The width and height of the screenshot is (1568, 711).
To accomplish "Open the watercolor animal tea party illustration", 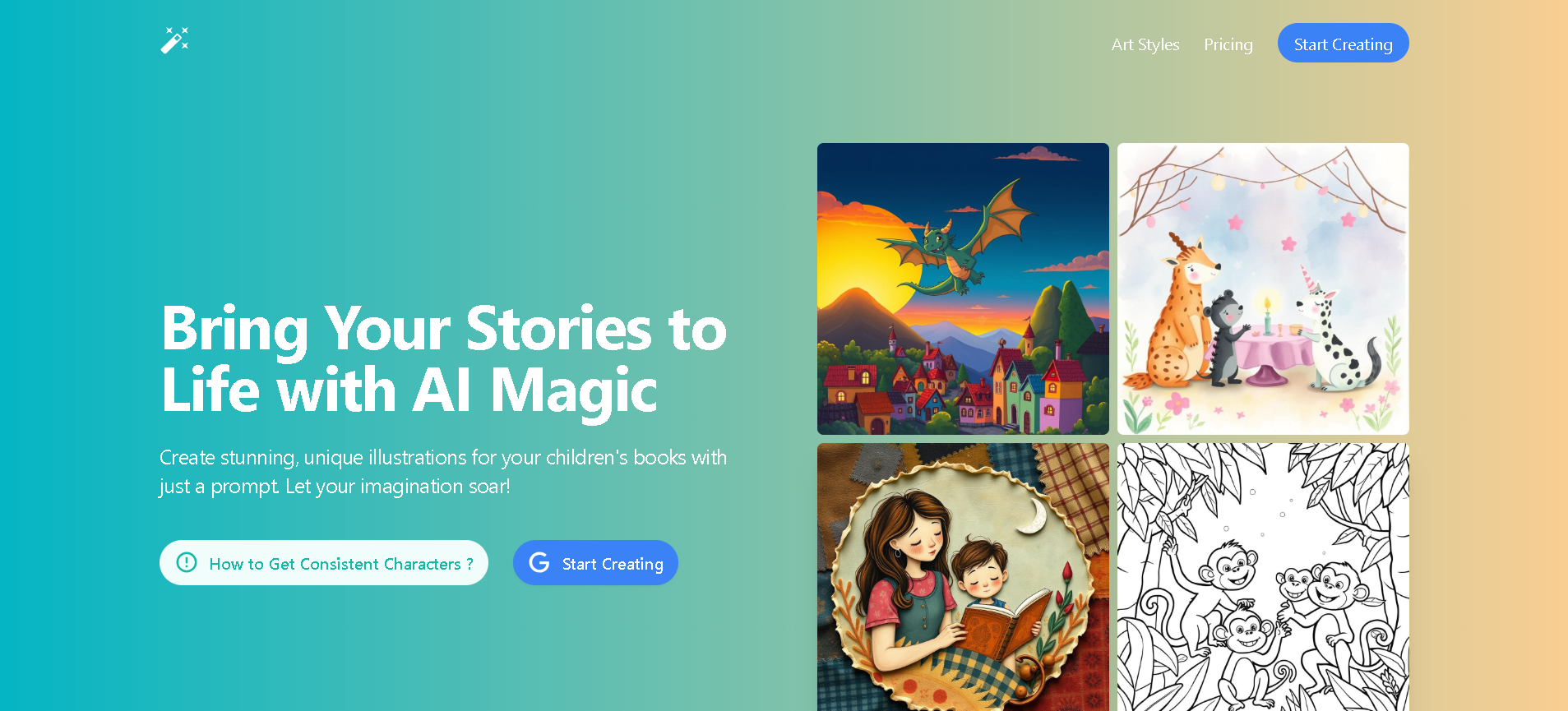I will click(x=1263, y=289).
